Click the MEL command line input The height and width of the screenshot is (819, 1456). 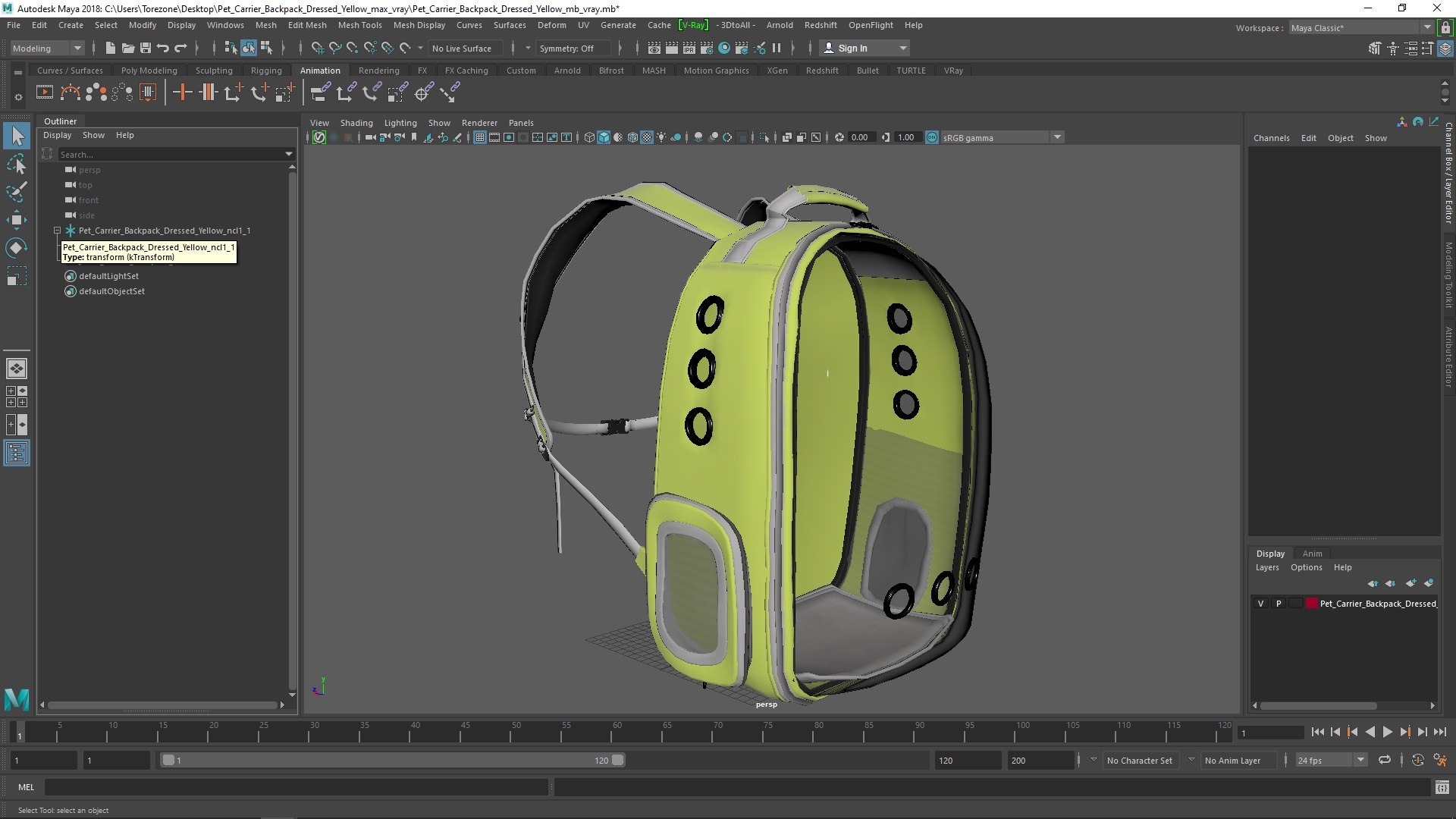click(x=296, y=787)
